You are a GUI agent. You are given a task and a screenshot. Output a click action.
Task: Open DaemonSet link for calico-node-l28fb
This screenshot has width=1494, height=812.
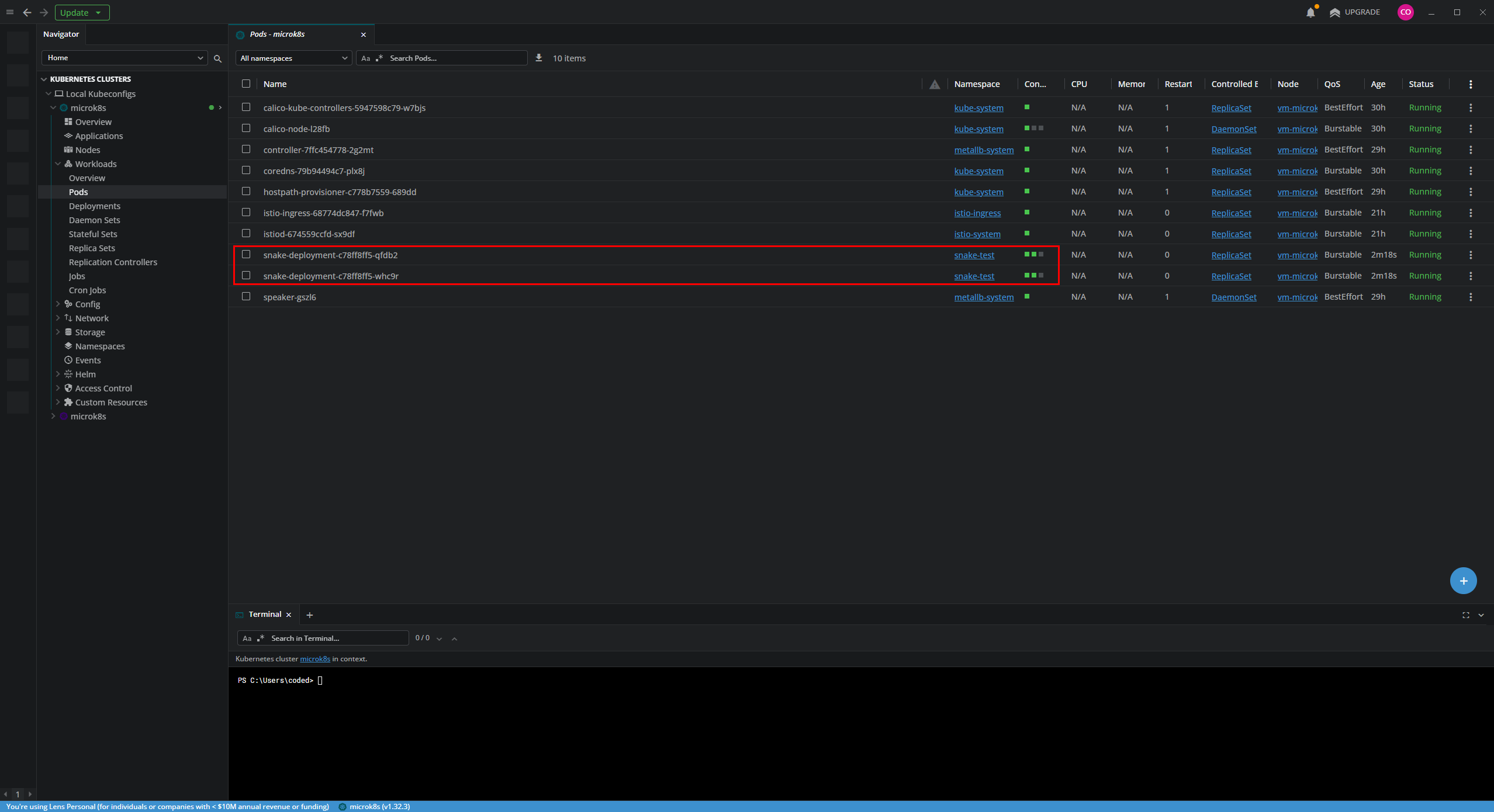(x=1233, y=129)
